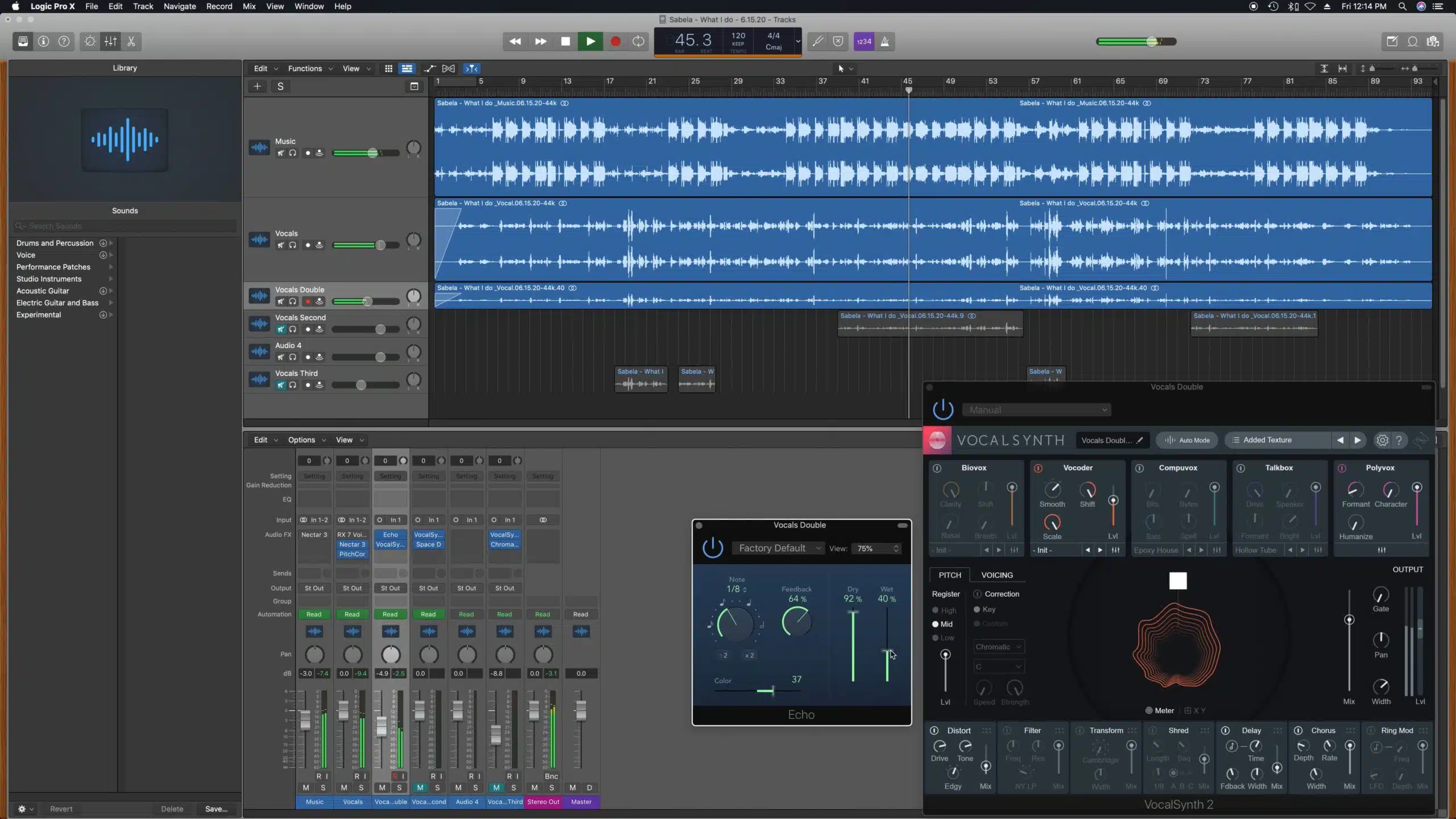Toggle the Vocoder module power icon
This screenshot has width=1456, height=819.
tap(1038, 468)
